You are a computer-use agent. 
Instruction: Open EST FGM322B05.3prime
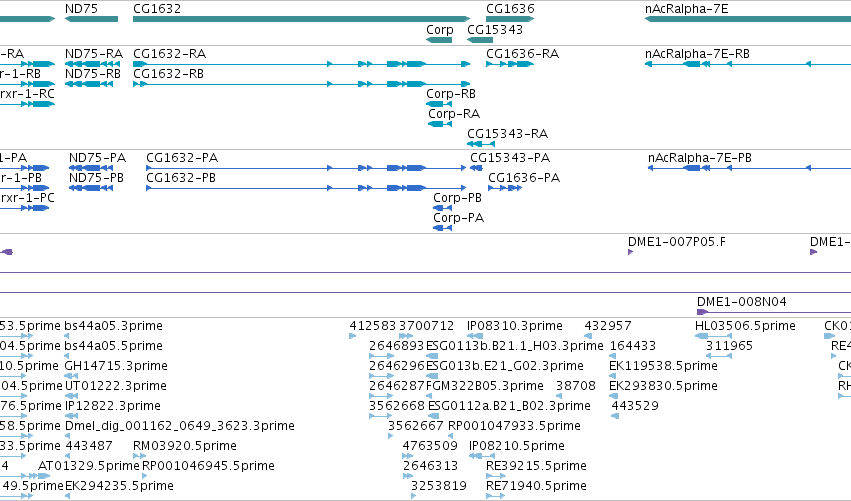point(485,386)
